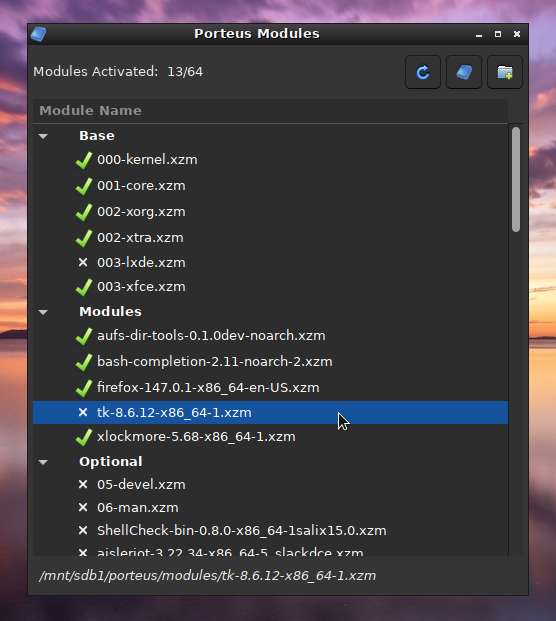This screenshot has width=556, height=621.
Task: Collapse the Modules group arrow
Action: click(43, 312)
